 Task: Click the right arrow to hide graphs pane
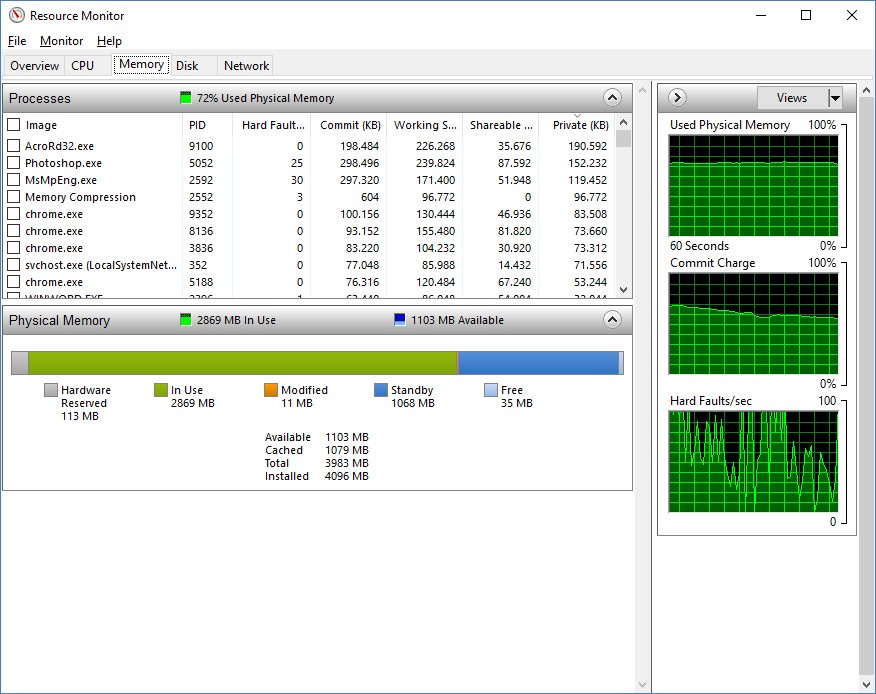pyautogui.click(x=677, y=97)
